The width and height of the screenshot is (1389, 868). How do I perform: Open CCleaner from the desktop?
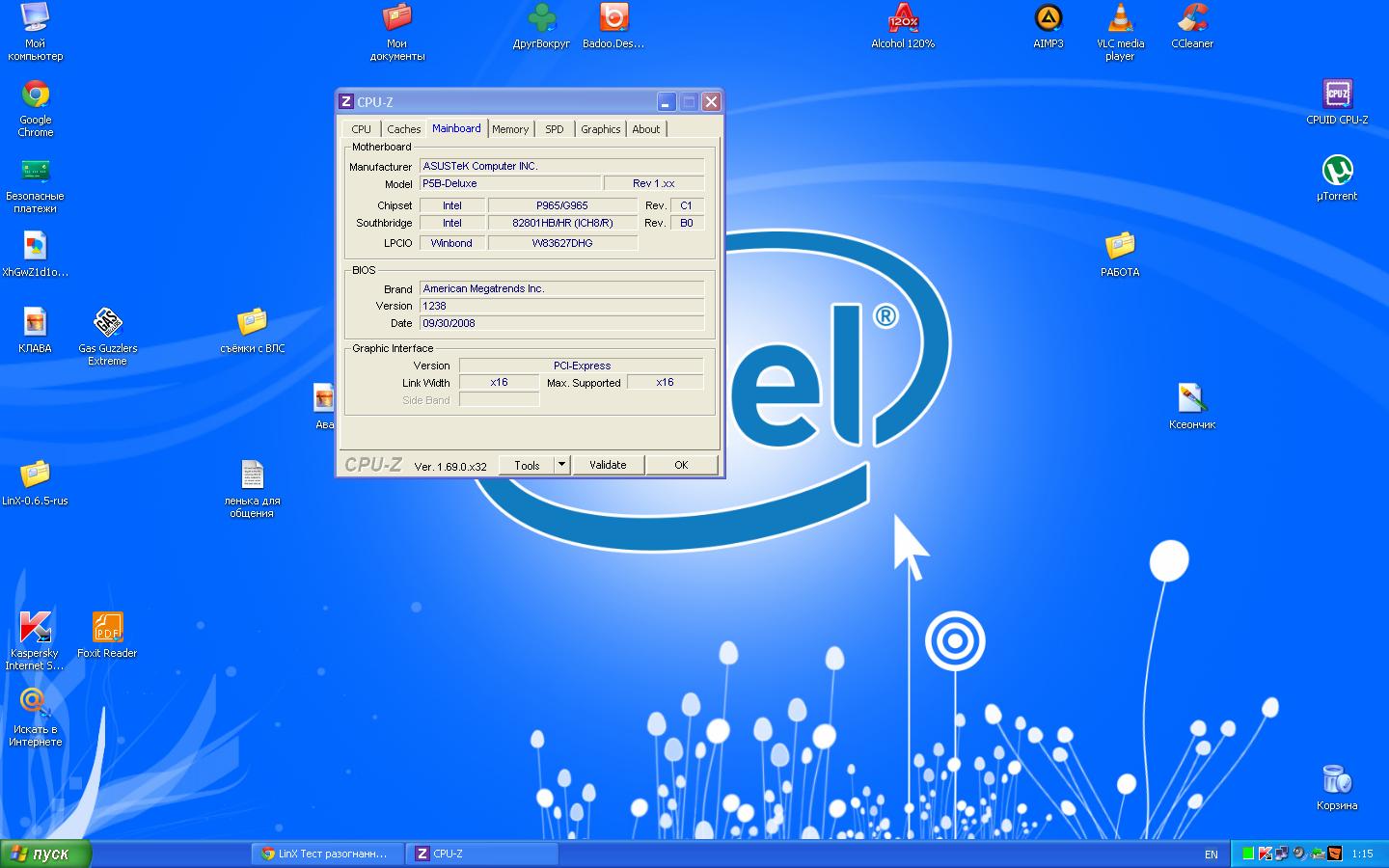(x=1192, y=26)
